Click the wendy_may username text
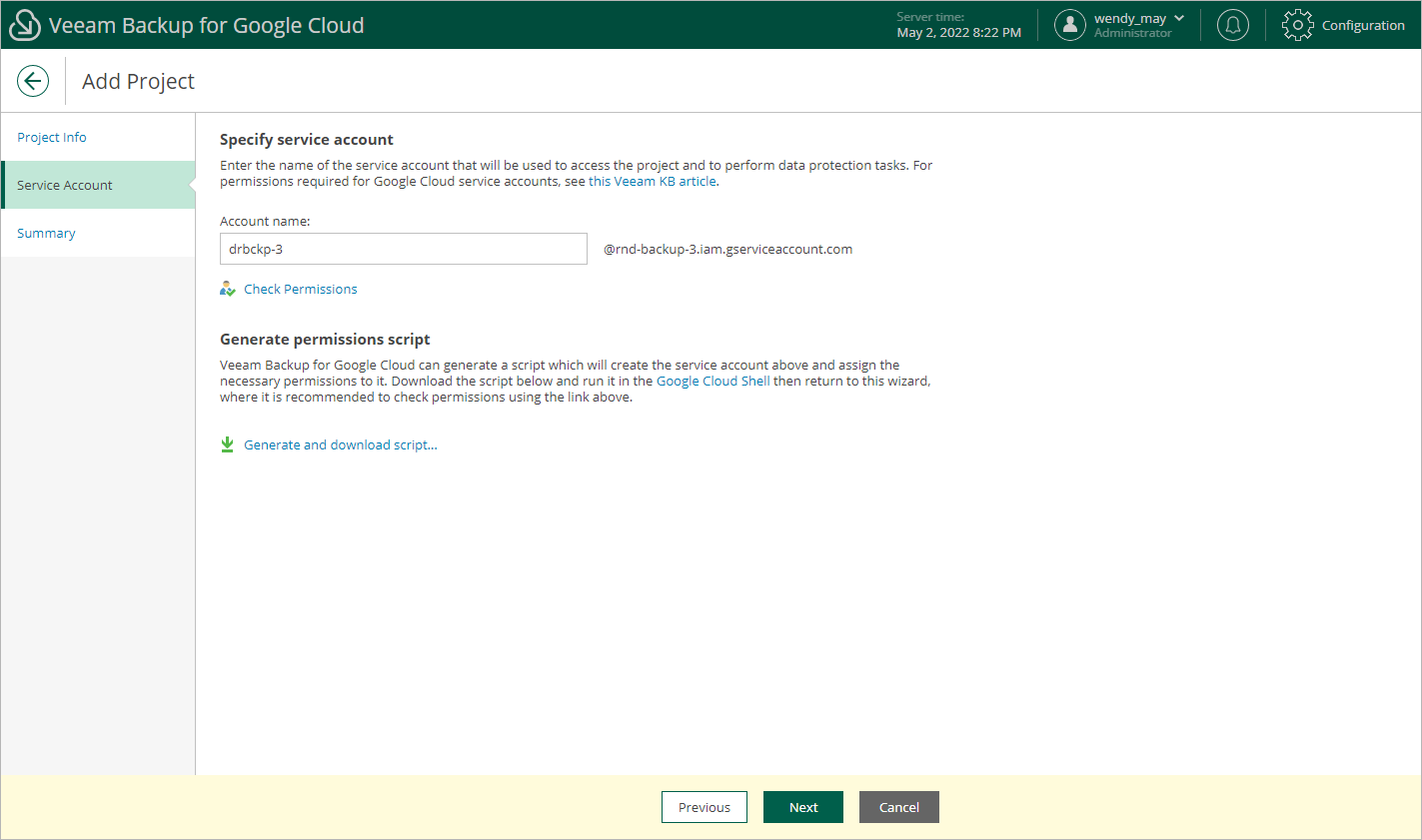 (1130, 18)
